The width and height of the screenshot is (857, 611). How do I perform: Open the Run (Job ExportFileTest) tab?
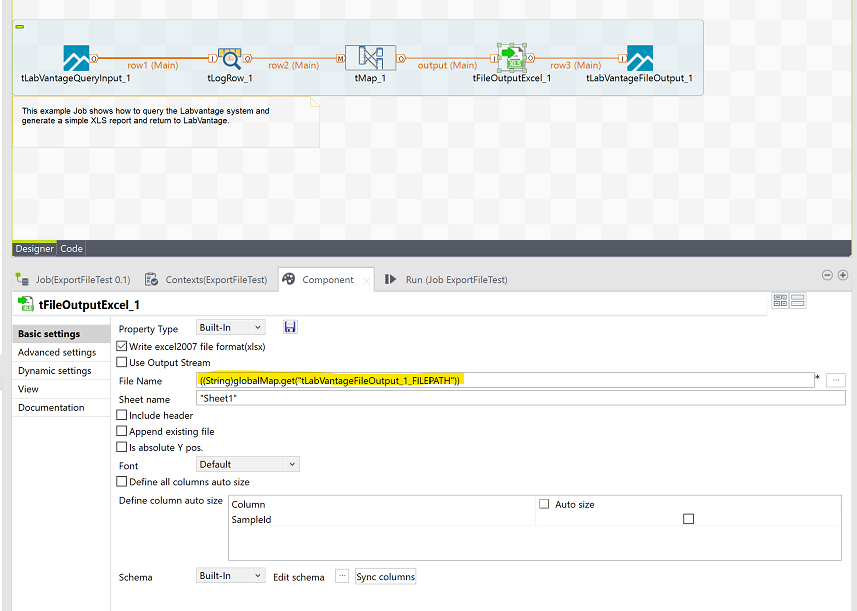point(456,279)
